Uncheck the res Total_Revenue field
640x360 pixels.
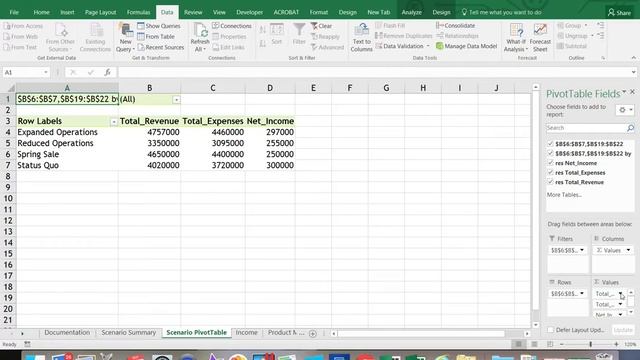550,182
